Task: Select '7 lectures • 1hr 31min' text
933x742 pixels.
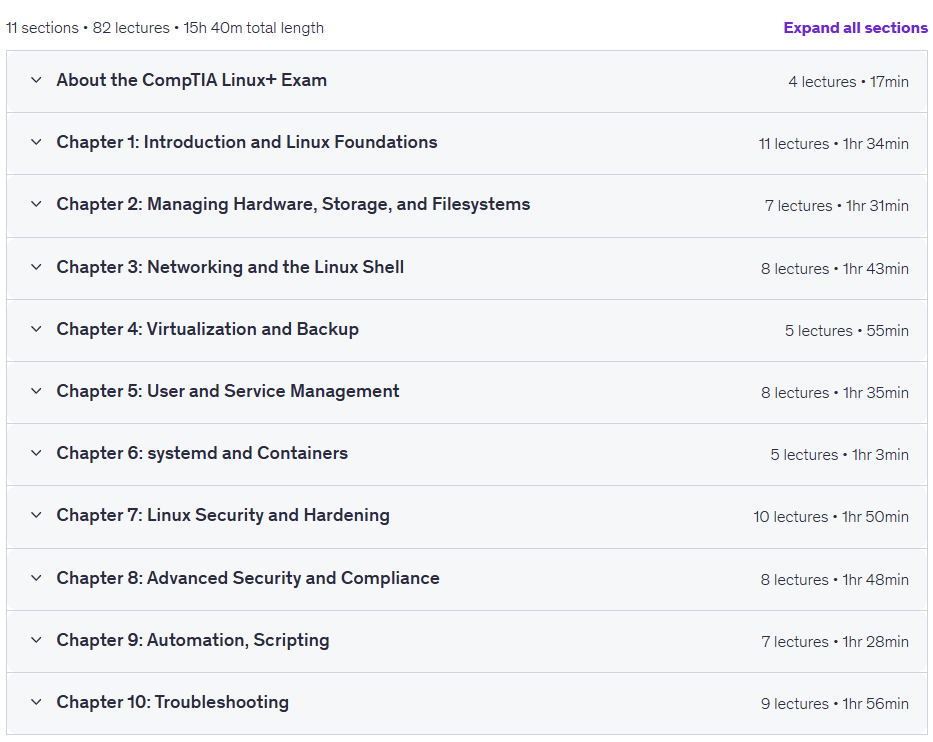Action: pos(837,205)
